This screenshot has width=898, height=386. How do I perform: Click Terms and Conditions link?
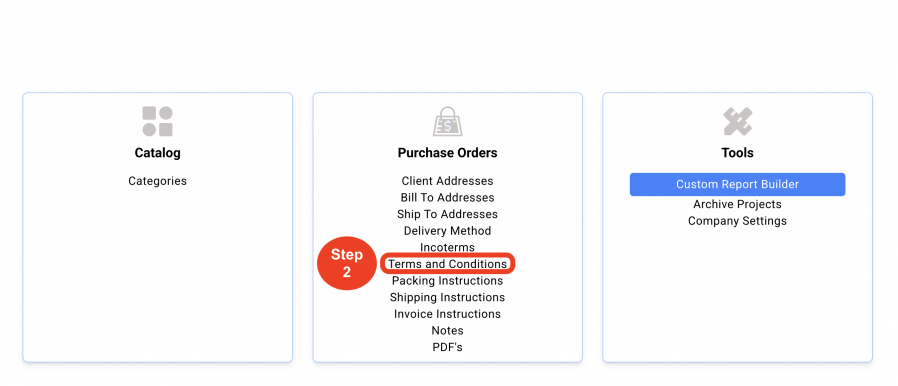[447, 264]
